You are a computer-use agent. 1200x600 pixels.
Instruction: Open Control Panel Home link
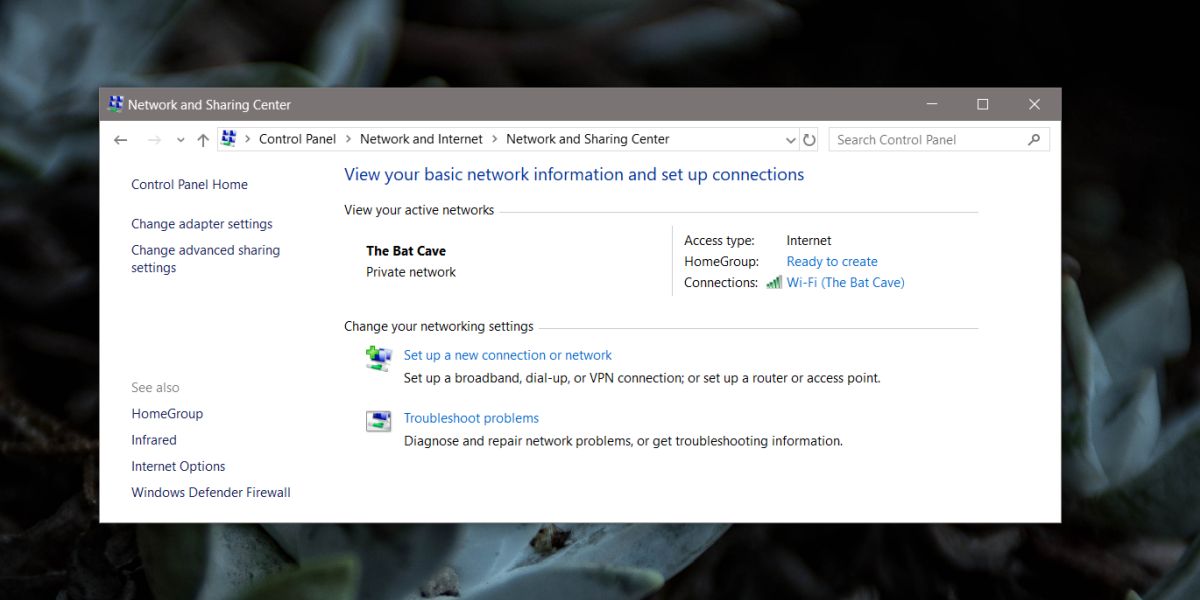click(x=189, y=184)
